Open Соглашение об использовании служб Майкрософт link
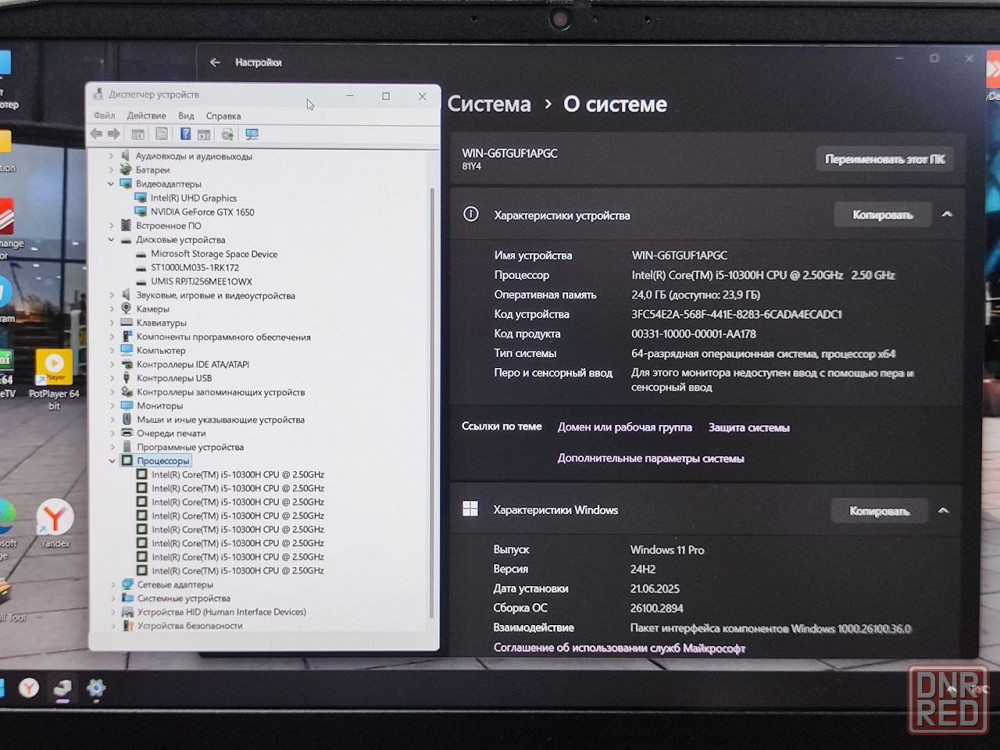Image resolution: width=1000 pixels, height=750 pixels. [619, 648]
